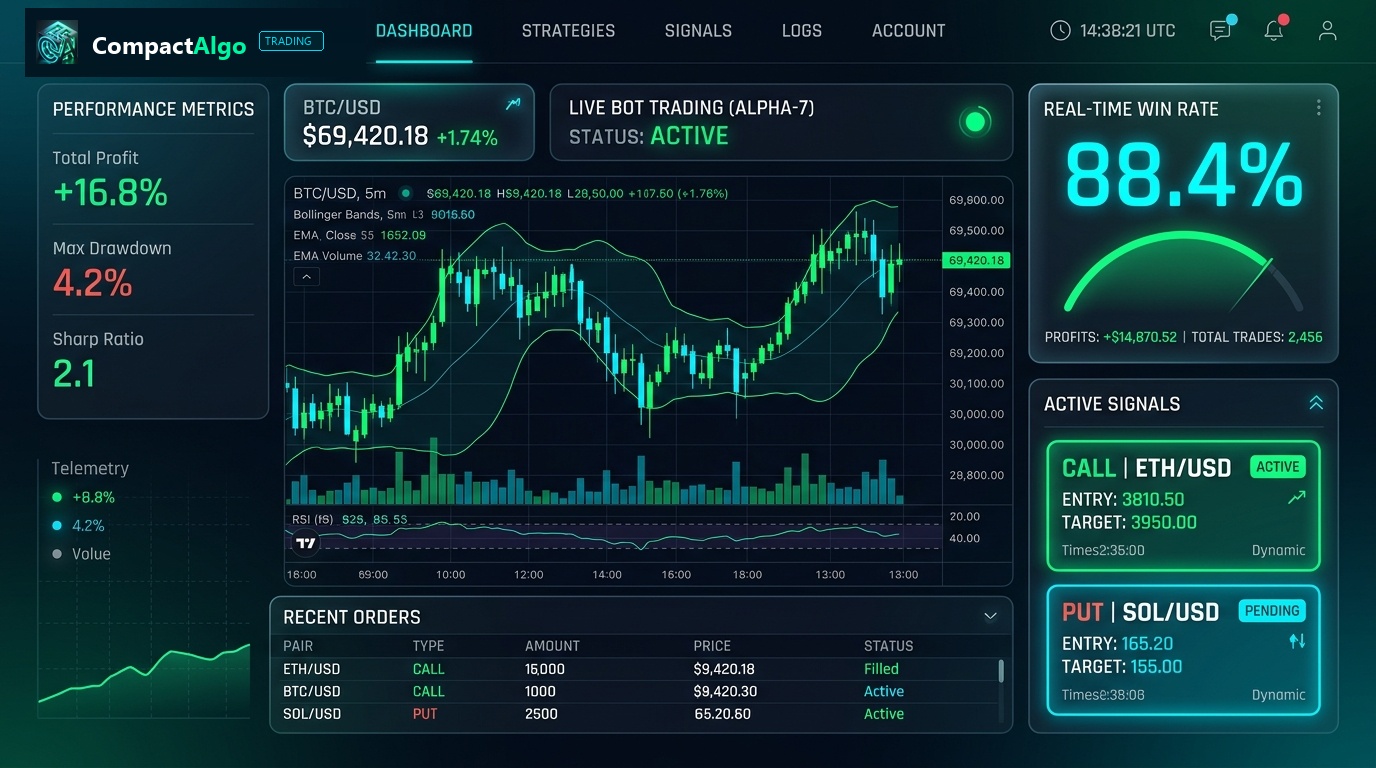Open the notifications bell
The image size is (1376, 768).
pyautogui.click(x=1274, y=30)
